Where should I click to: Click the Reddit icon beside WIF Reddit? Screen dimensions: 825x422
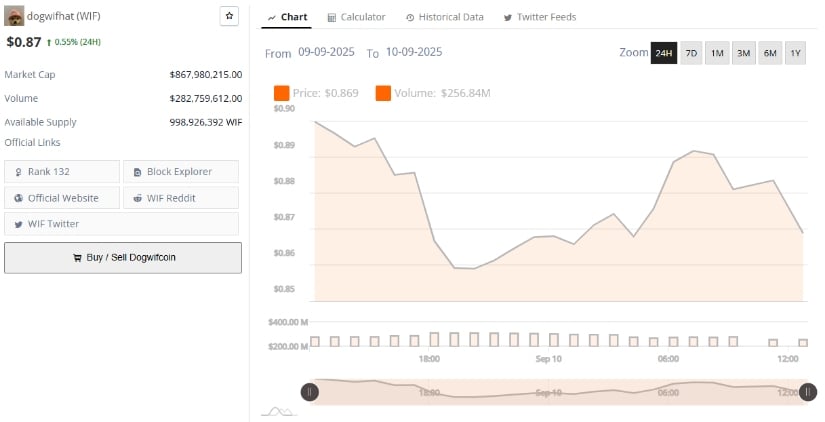pos(138,198)
